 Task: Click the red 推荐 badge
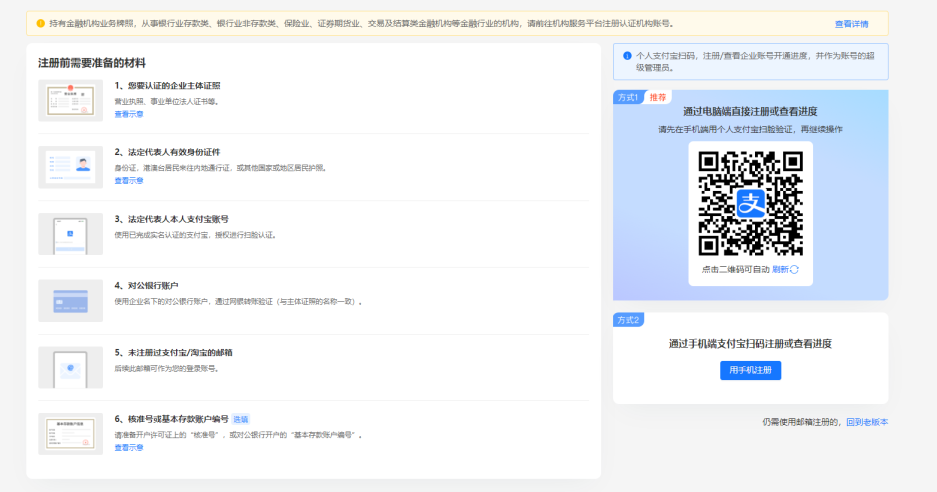658,97
